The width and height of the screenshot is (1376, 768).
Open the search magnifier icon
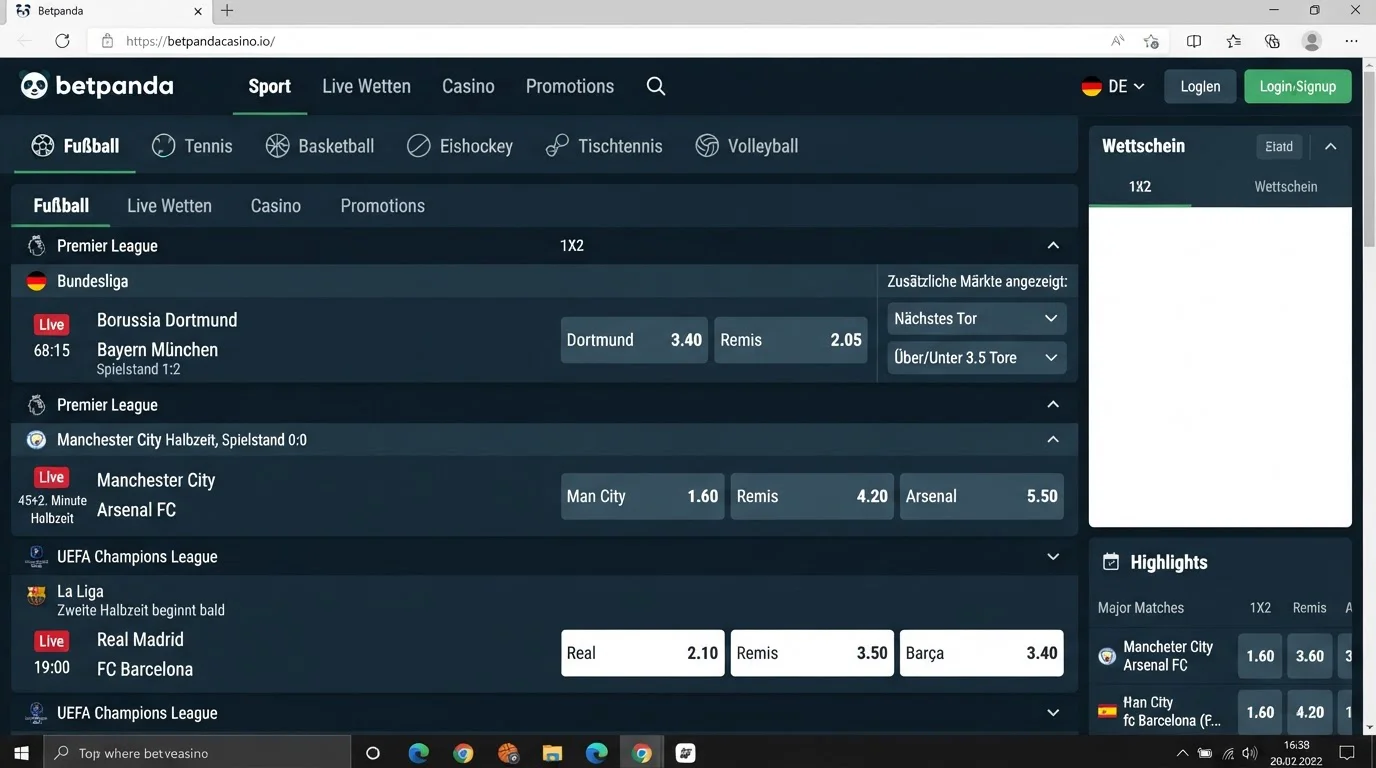656,86
